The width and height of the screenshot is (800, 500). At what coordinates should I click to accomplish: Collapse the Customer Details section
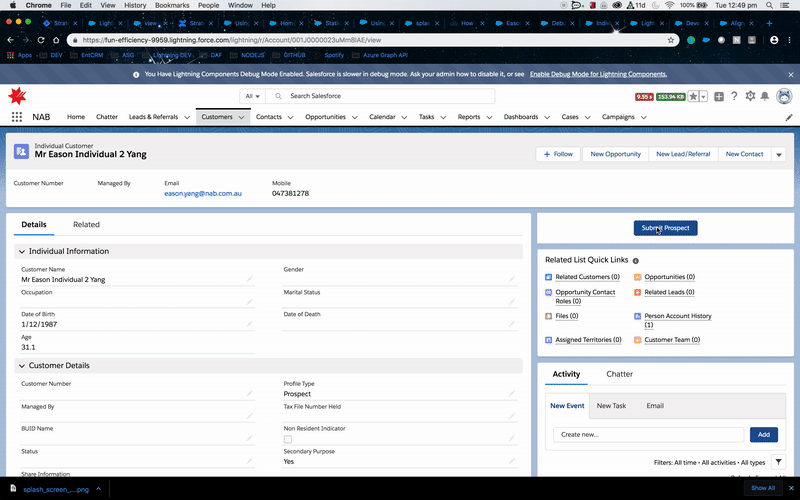click(x=22, y=366)
